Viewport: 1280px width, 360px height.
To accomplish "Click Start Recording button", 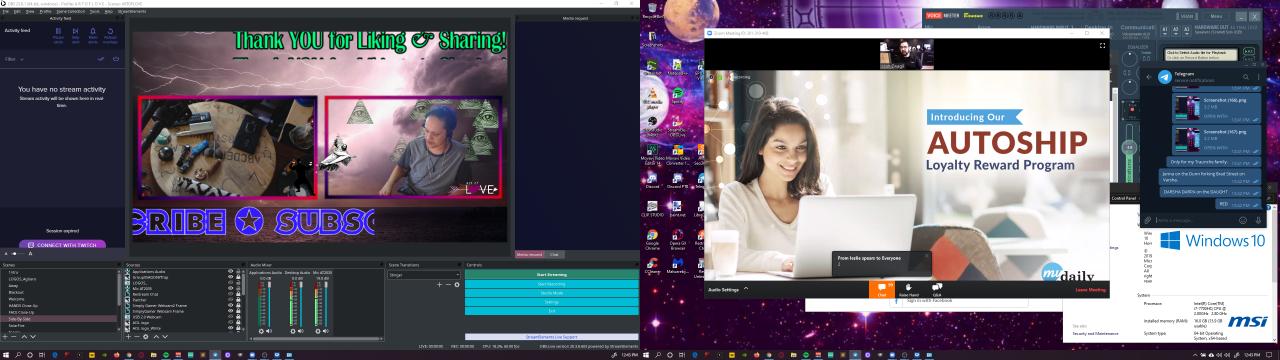I will (551, 283).
